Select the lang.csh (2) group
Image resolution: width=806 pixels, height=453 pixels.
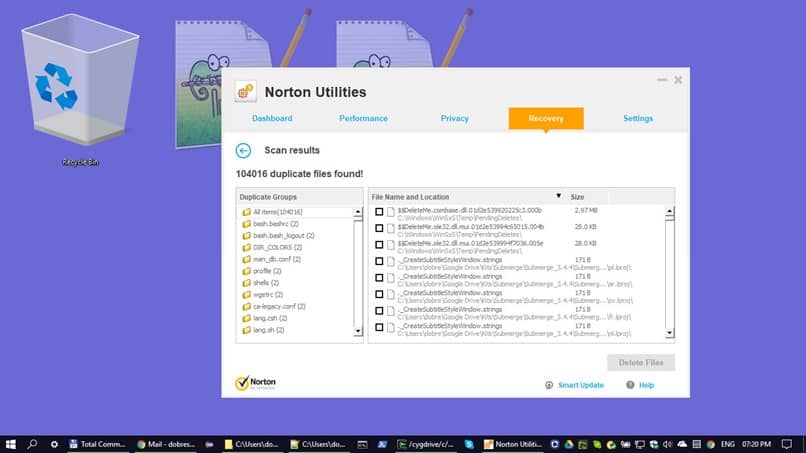(x=270, y=318)
